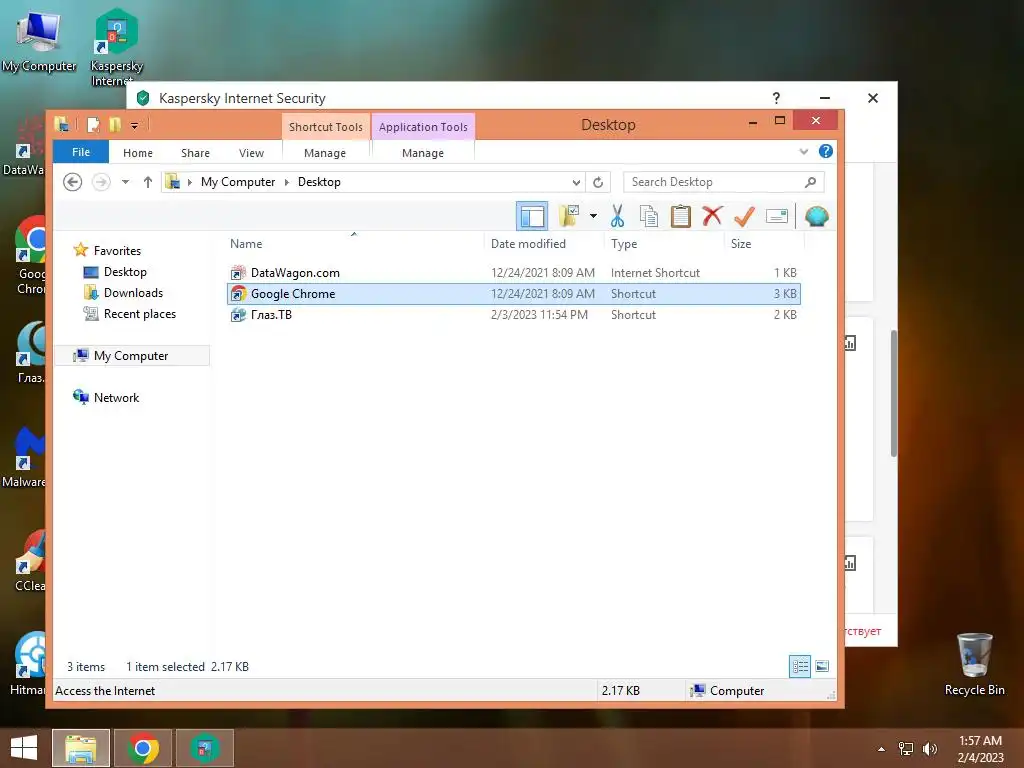The image size is (1024, 768).
Task: Delete with the red X icon
Action: [712, 216]
